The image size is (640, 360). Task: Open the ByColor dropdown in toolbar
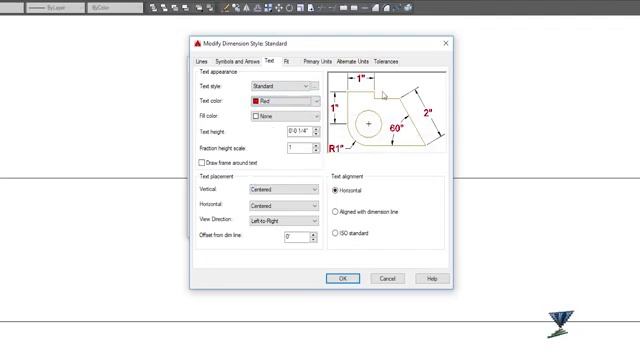115,8
